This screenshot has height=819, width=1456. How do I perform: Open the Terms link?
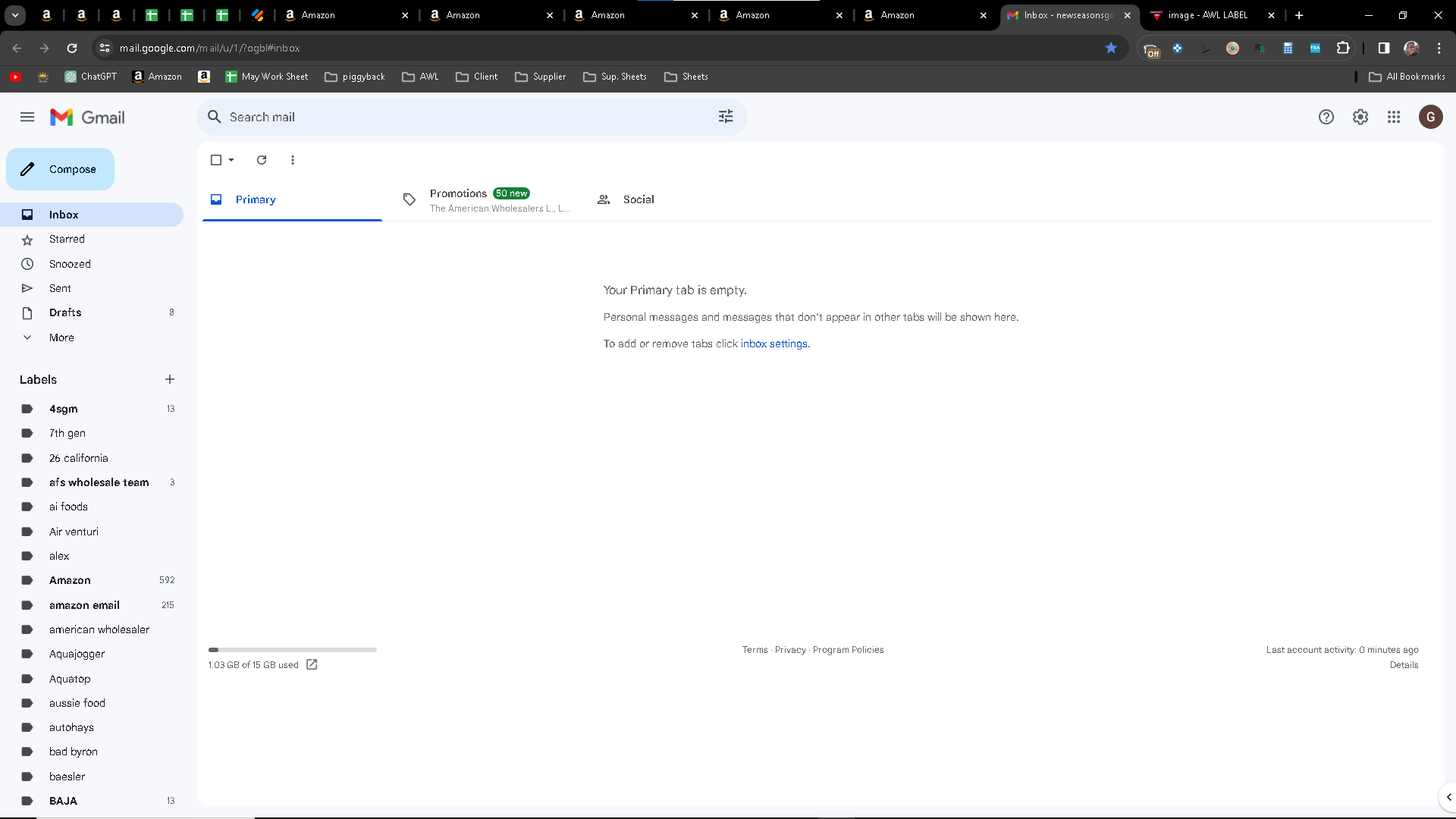pyautogui.click(x=755, y=650)
